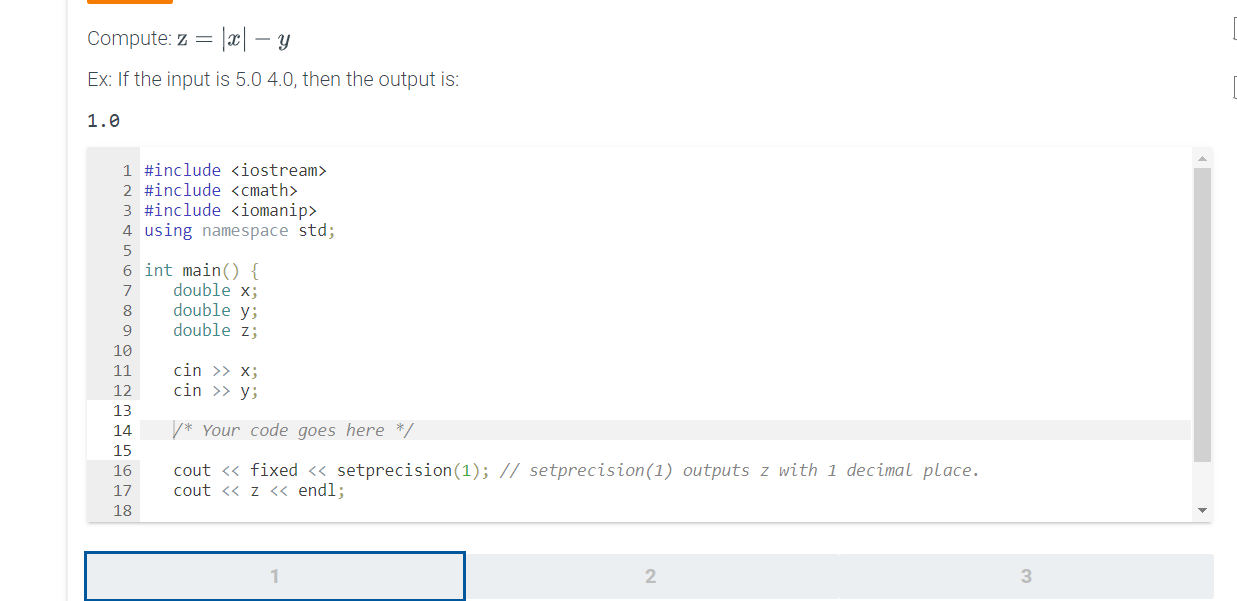The height and width of the screenshot is (601, 1237).
Task: Click the line 14 marker in gutter
Action: pos(122,430)
